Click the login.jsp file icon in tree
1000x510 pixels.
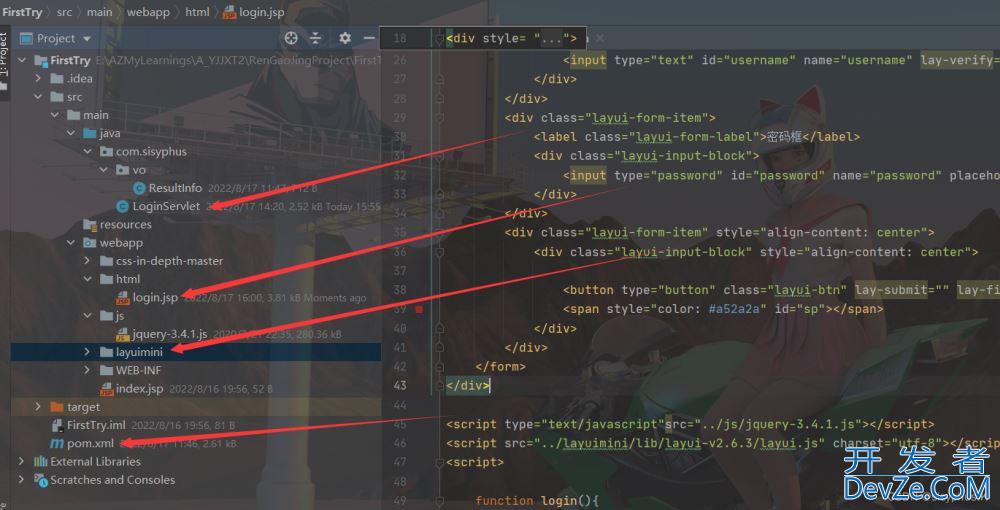122,298
